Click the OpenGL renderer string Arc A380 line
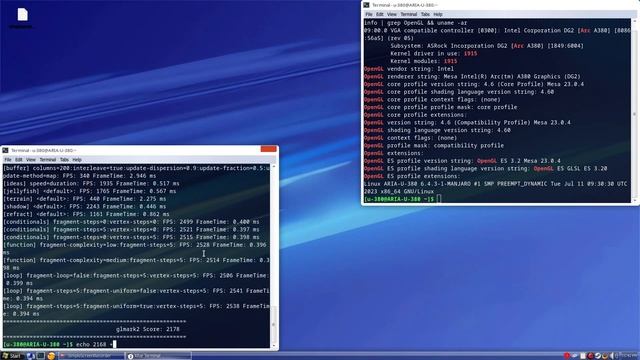Screen dimensions: 640x360 [472, 76]
